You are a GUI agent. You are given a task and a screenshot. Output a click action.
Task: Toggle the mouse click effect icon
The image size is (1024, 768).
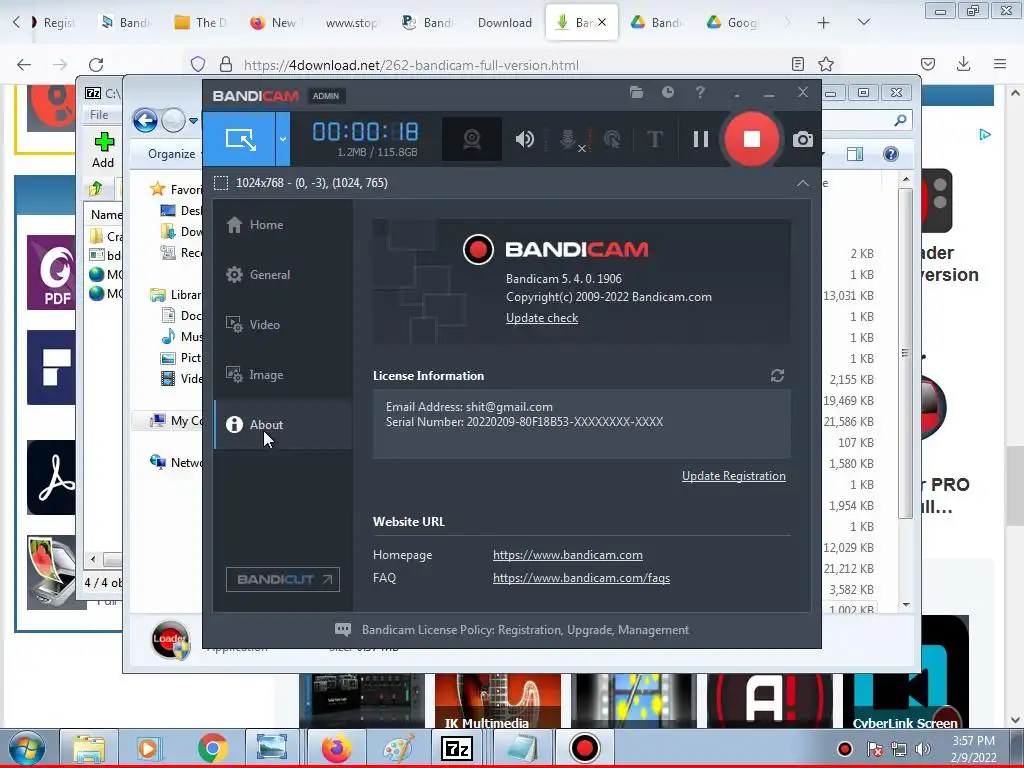[612, 139]
